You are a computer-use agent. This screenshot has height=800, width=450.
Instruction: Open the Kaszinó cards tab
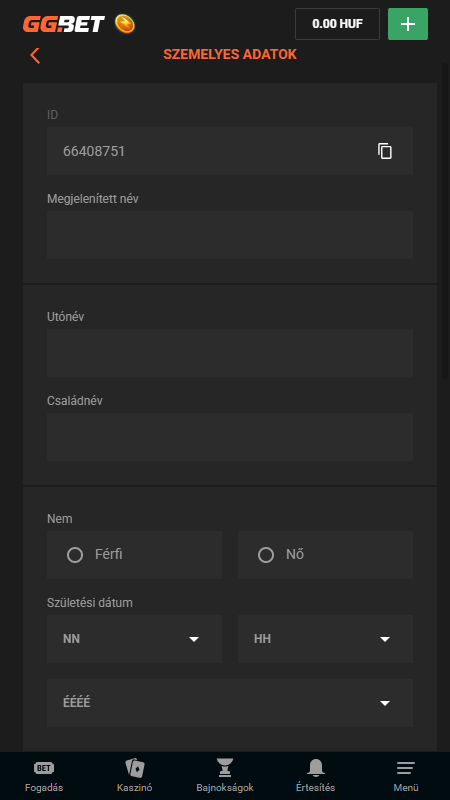tap(135, 776)
